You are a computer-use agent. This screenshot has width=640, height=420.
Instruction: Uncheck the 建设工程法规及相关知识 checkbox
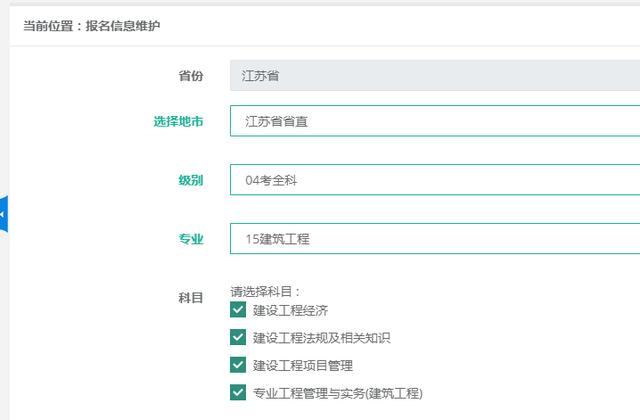tap(238, 337)
